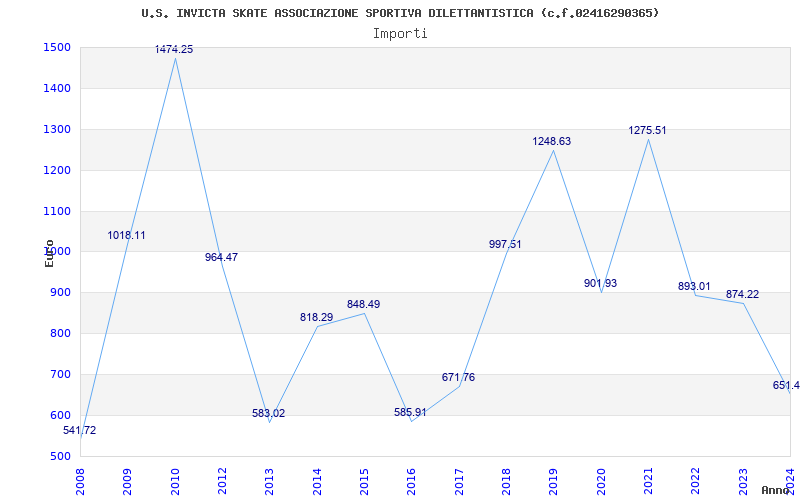This screenshot has width=800, height=500.
Task: Click the data label 848.49
Action: pyautogui.click(x=363, y=305)
